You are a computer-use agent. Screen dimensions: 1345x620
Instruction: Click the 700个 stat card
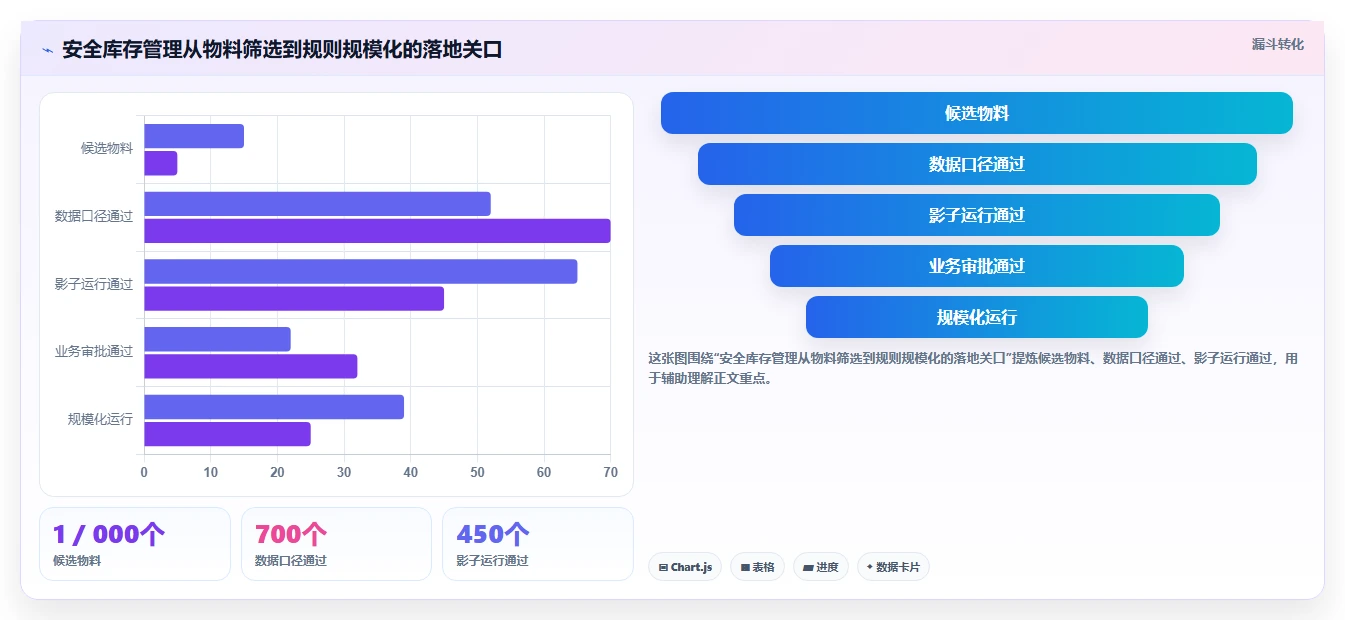point(336,544)
